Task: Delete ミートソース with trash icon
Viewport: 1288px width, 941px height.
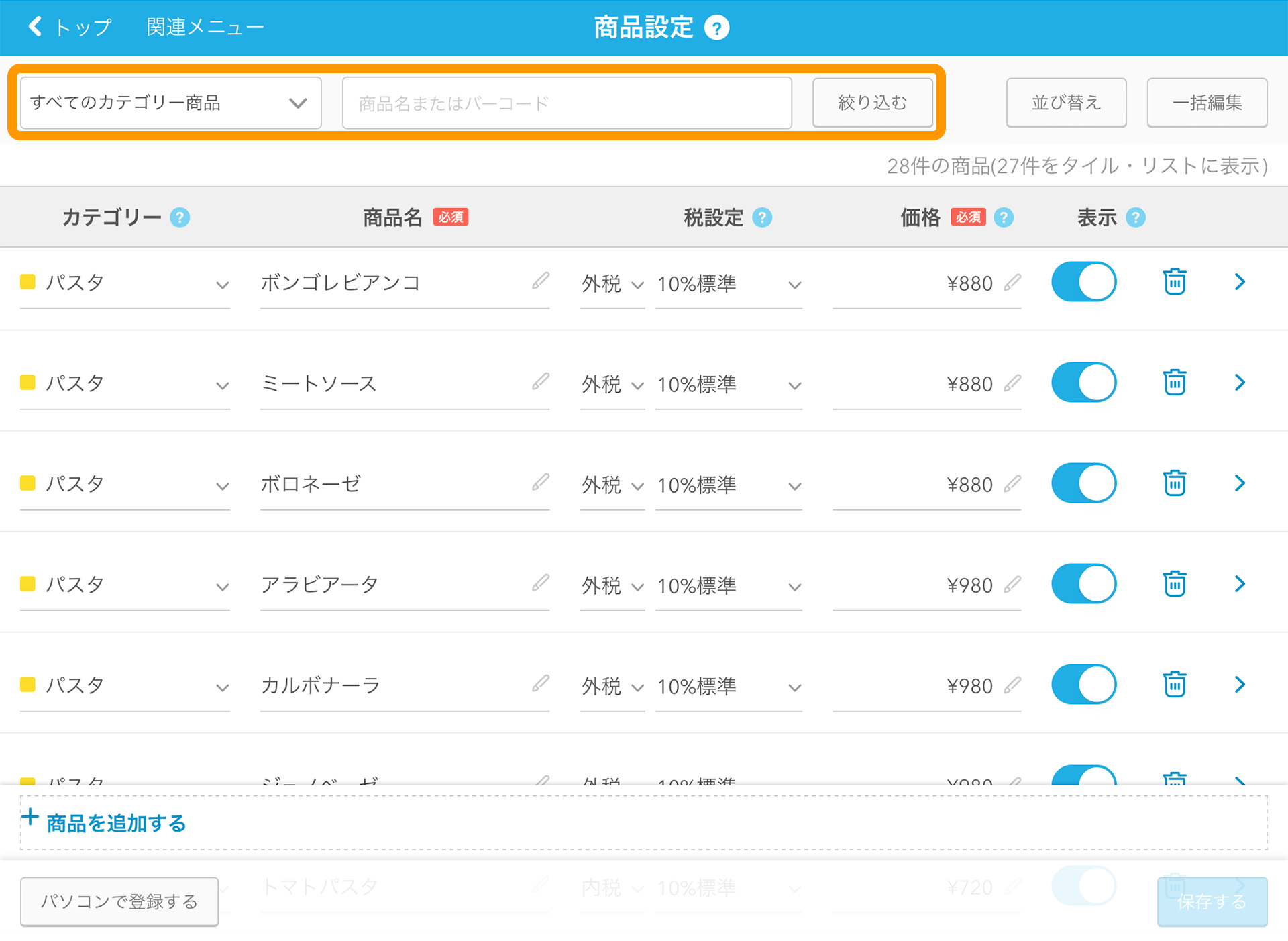Action: (1175, 382)
